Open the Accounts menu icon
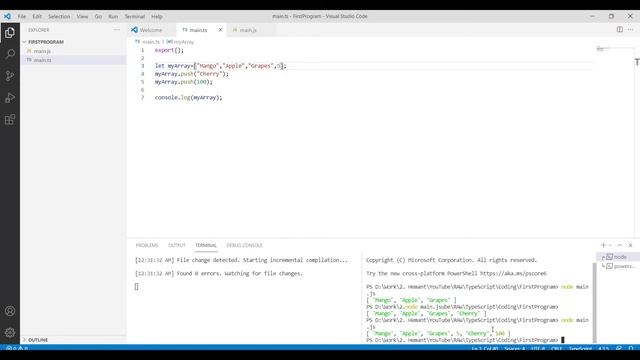 10,311
